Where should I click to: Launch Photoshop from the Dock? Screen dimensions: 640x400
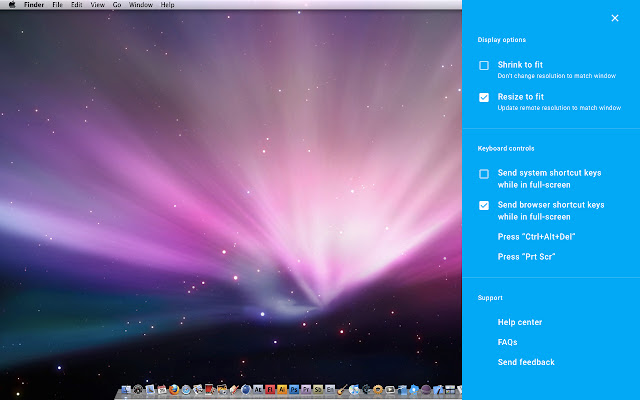[294, 389]
